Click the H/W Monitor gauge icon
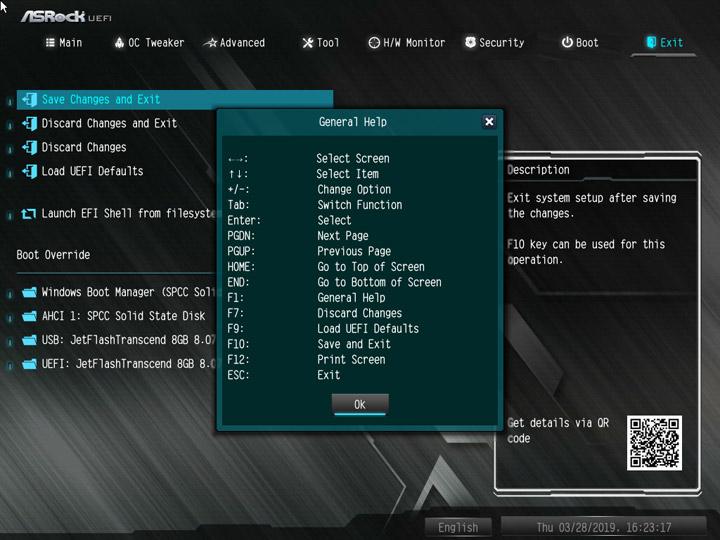Viewport: 720px width, 540px height. (374, 43)
